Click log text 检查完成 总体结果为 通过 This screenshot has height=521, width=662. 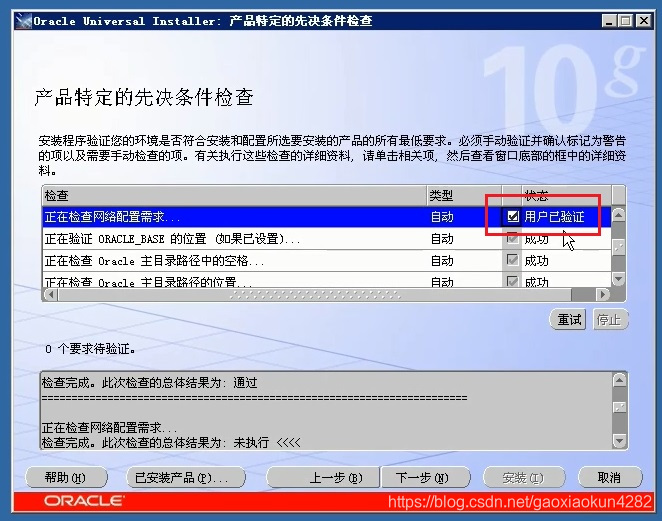(x=149, y=383)
